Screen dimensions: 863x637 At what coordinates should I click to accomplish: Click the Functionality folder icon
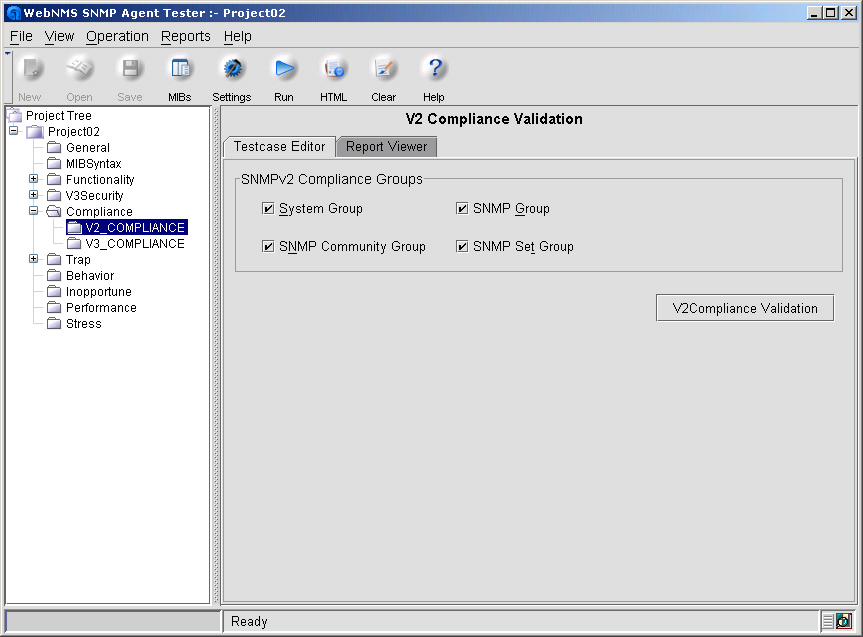coord(54,179)
